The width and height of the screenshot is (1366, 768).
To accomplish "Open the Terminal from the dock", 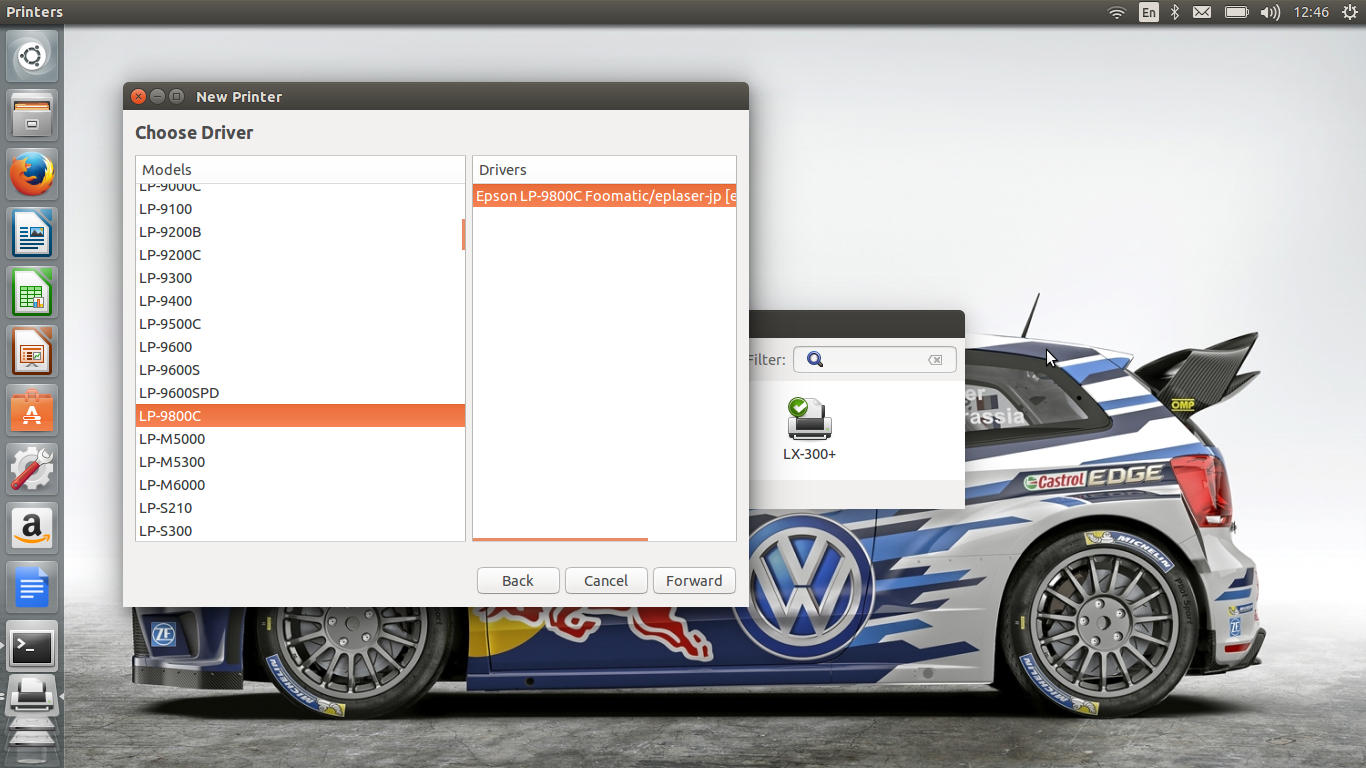I will (x=32, y=647).
